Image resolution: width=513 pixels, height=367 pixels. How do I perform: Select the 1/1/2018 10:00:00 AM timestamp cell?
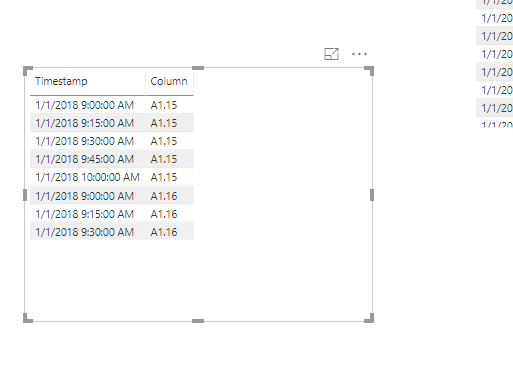(87, 177)
